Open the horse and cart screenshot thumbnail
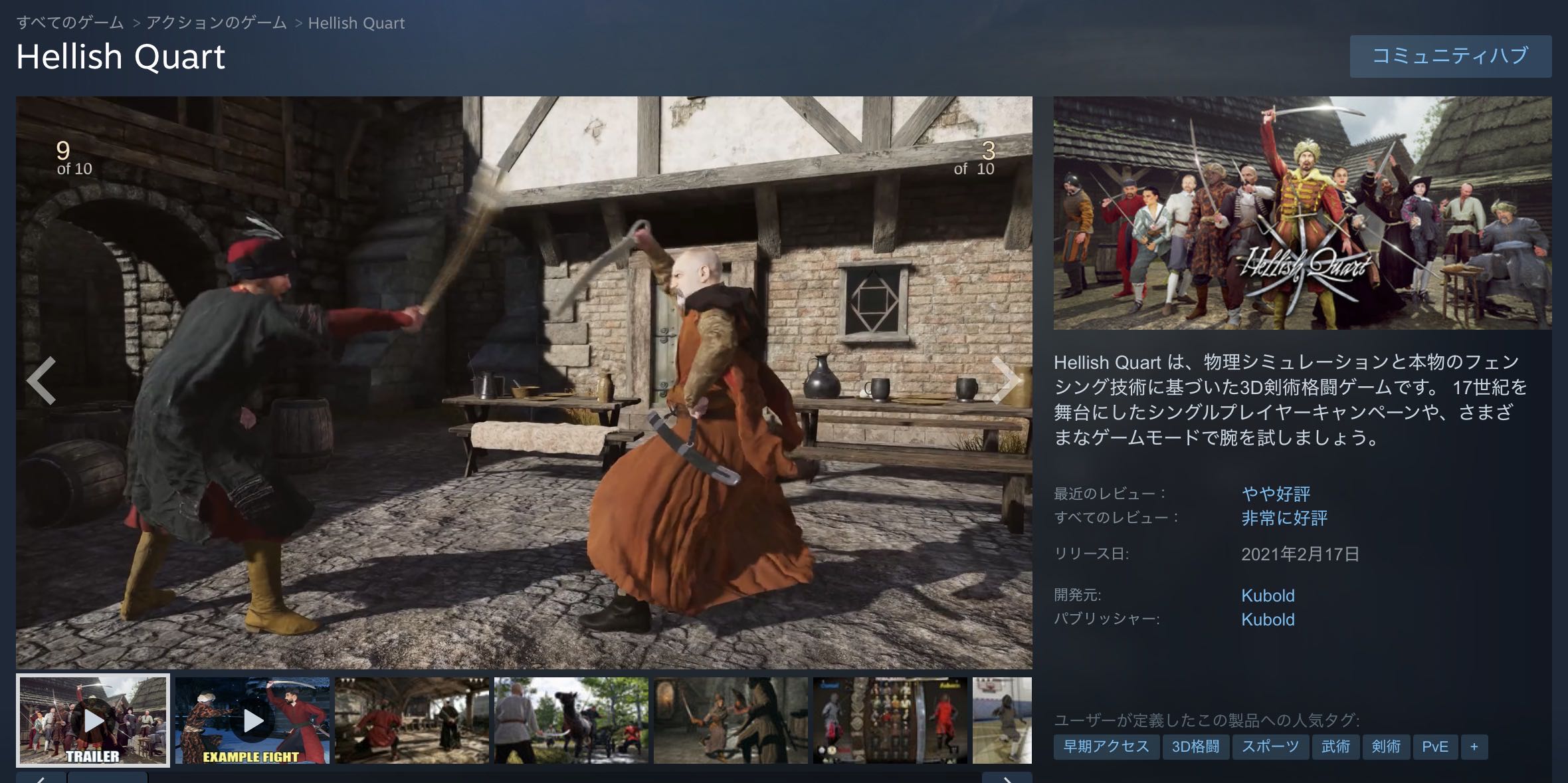Screen dimensions: 1568x783 tap(571, 721)
